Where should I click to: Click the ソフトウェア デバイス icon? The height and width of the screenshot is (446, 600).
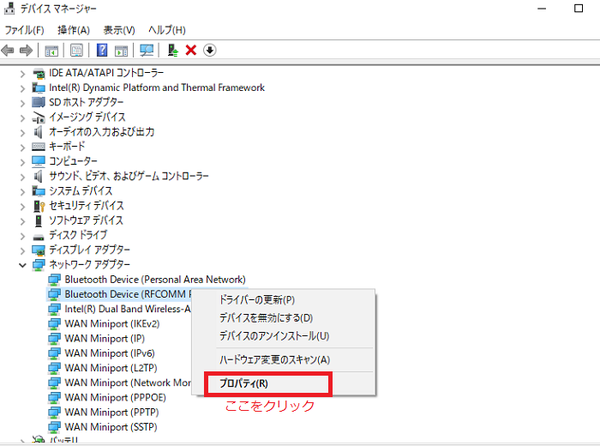coord(39,221)
